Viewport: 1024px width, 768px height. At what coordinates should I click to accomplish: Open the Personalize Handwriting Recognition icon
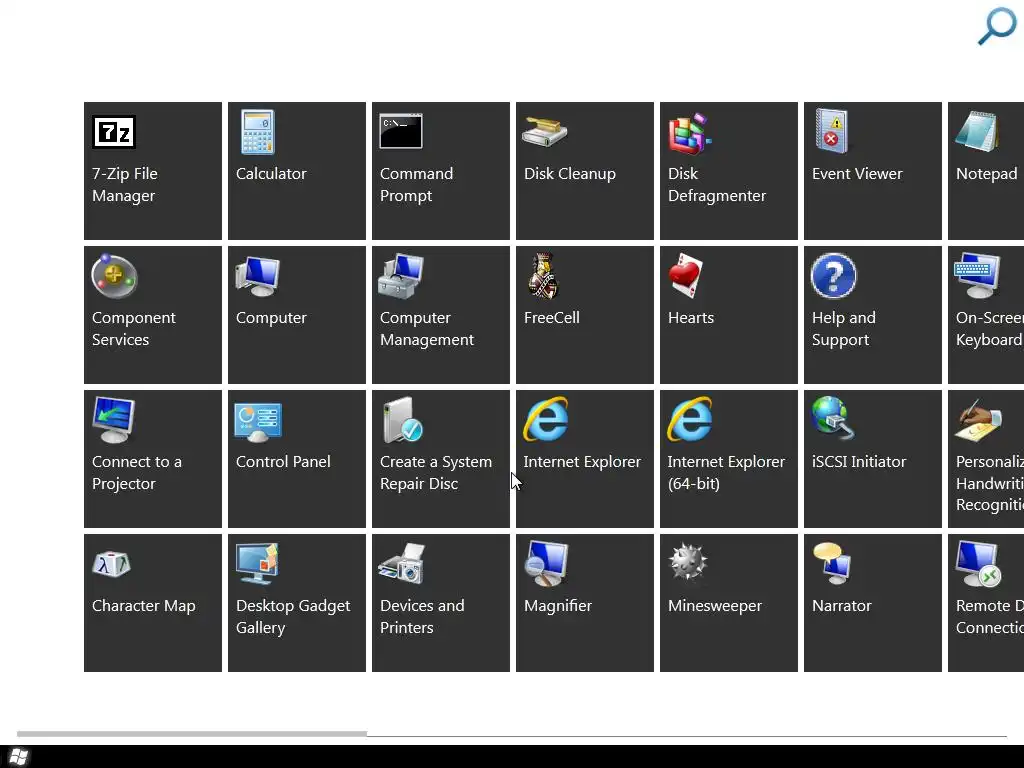pyautogui.click(x=978, y=421)
